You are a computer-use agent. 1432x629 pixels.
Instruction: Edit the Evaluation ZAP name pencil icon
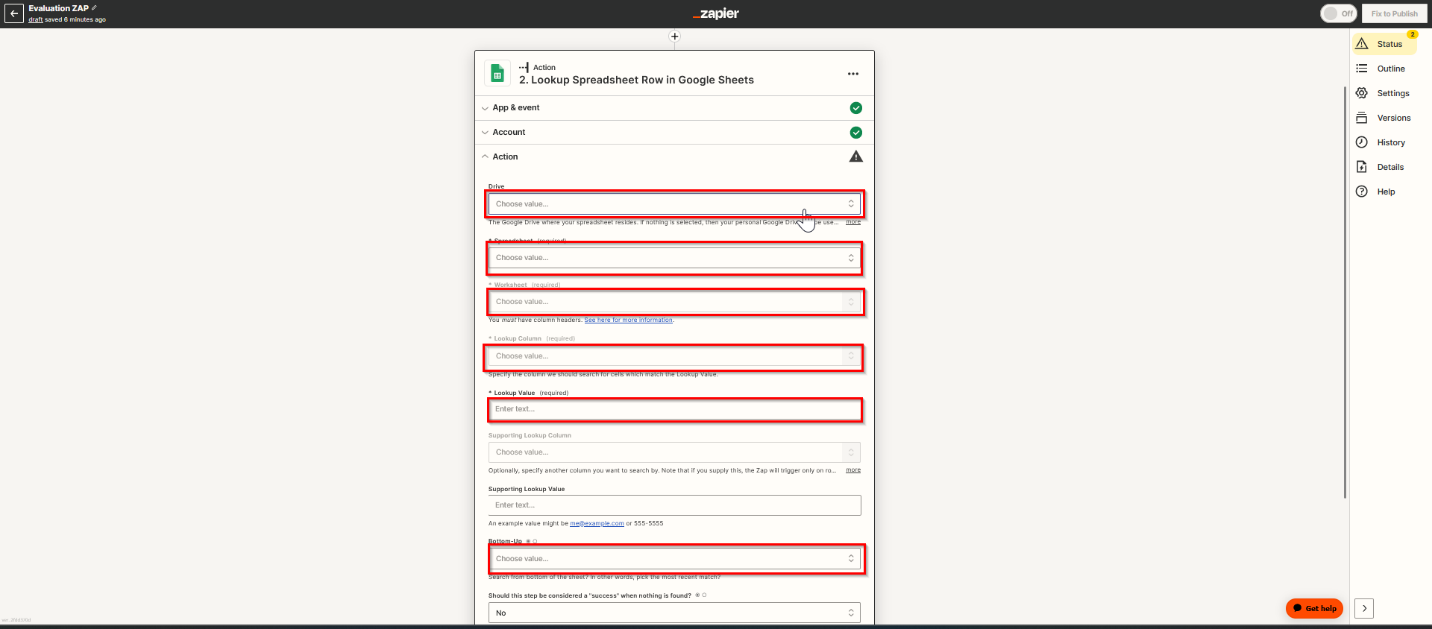(x=94, y=8)
